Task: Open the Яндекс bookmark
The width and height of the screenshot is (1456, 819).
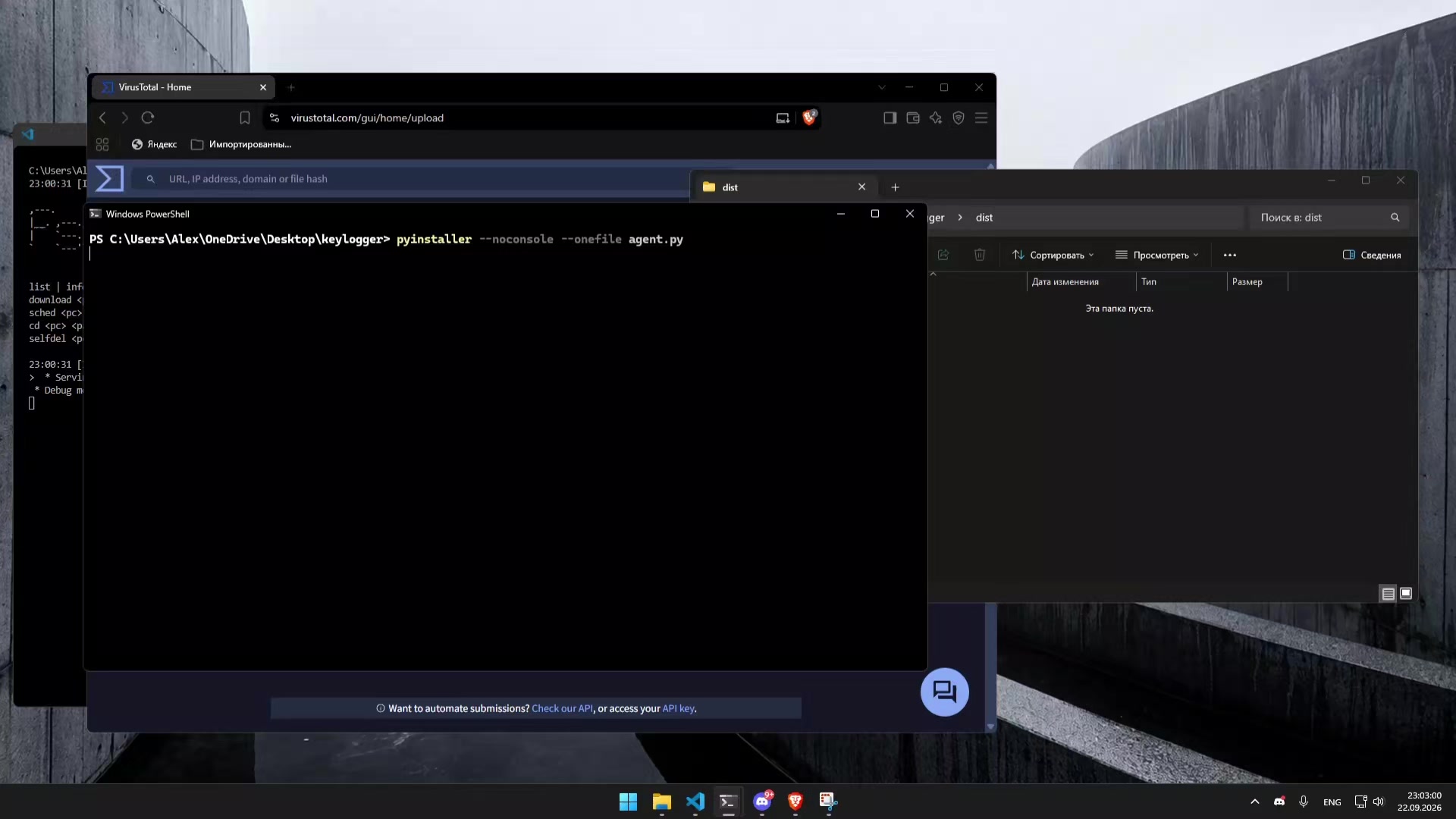Action: (154, 144)
